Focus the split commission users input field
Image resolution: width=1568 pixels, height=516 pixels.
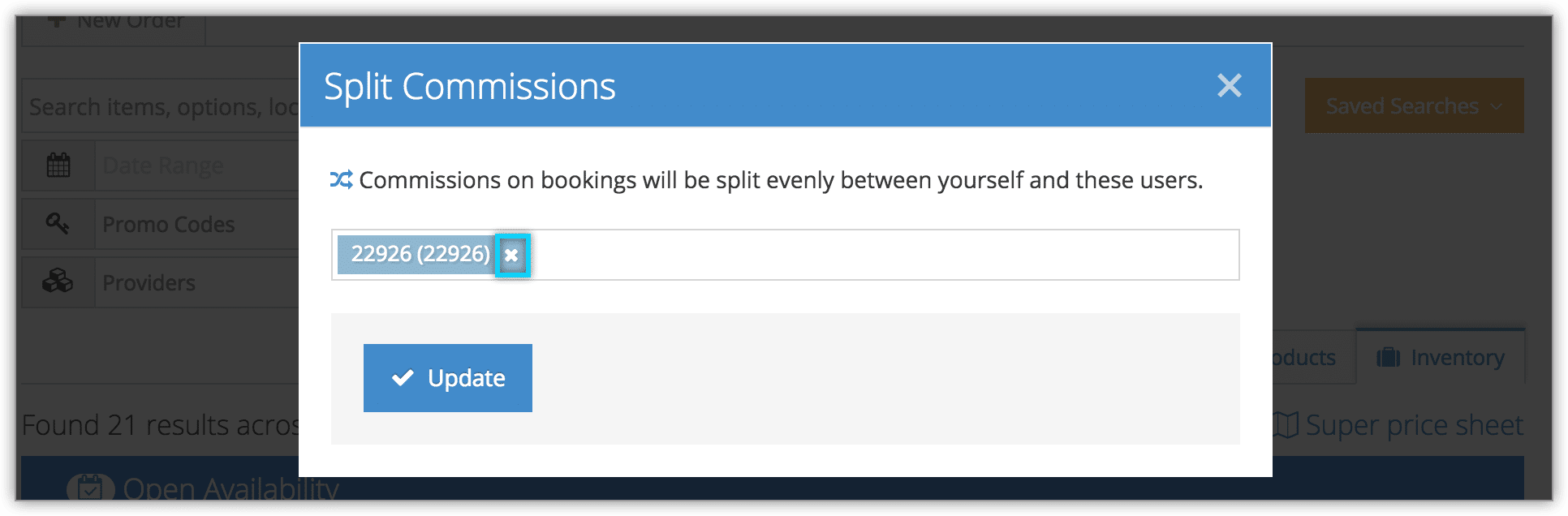883,255
